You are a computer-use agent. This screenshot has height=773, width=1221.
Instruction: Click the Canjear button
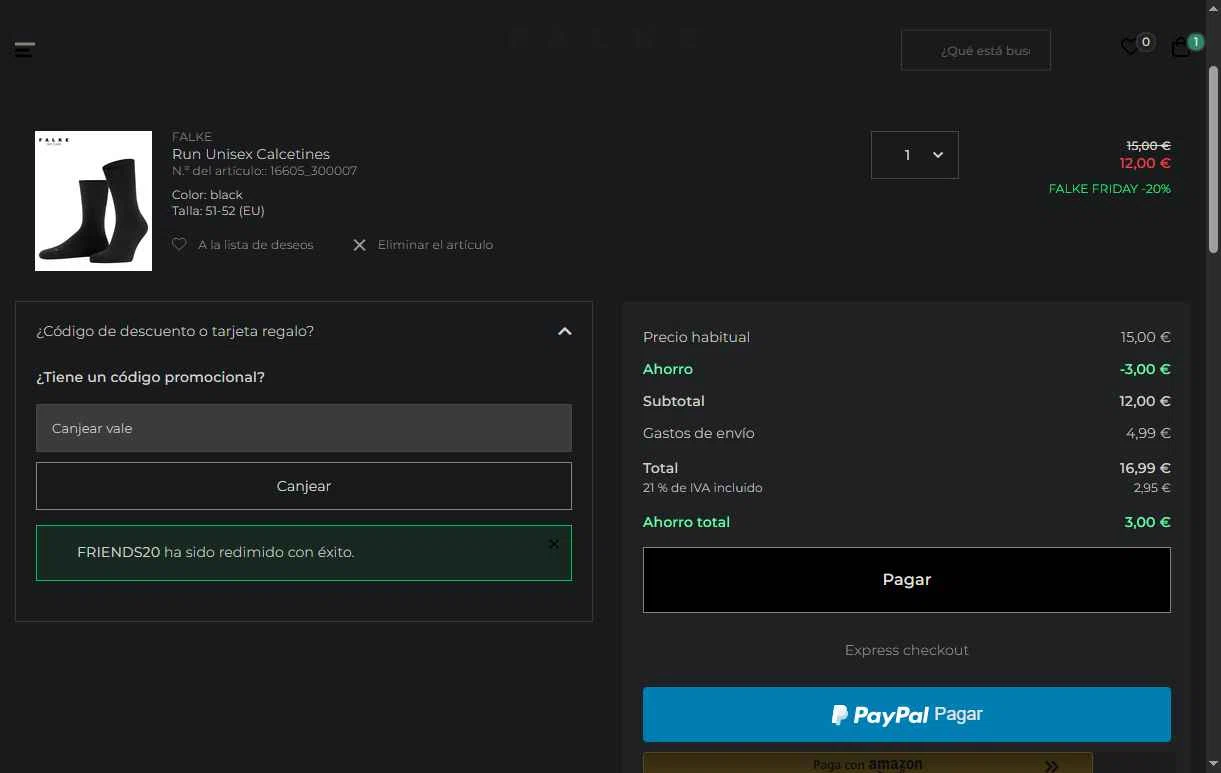tap(304, 486)
